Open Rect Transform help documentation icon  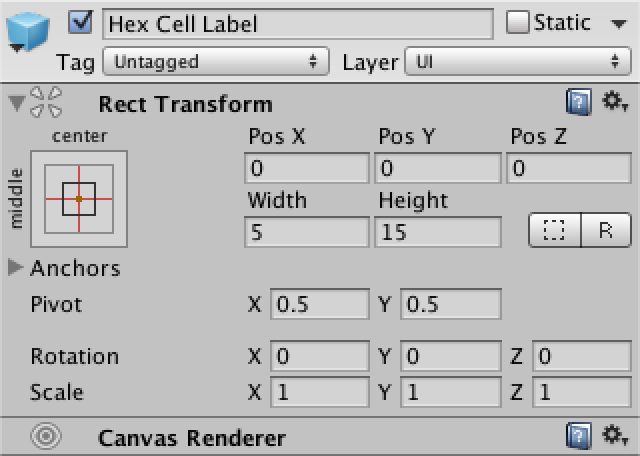[578, 103]
